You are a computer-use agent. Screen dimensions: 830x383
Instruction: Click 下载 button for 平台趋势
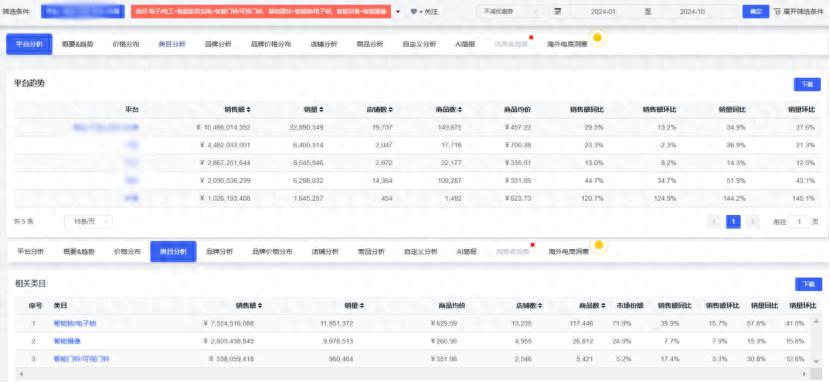coord(807,84)
